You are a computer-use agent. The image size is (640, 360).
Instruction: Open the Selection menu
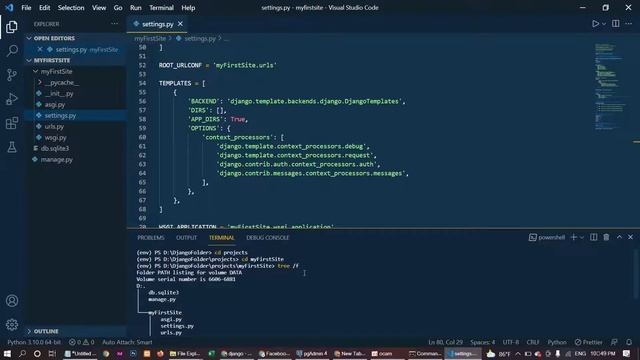click(71, 8)
